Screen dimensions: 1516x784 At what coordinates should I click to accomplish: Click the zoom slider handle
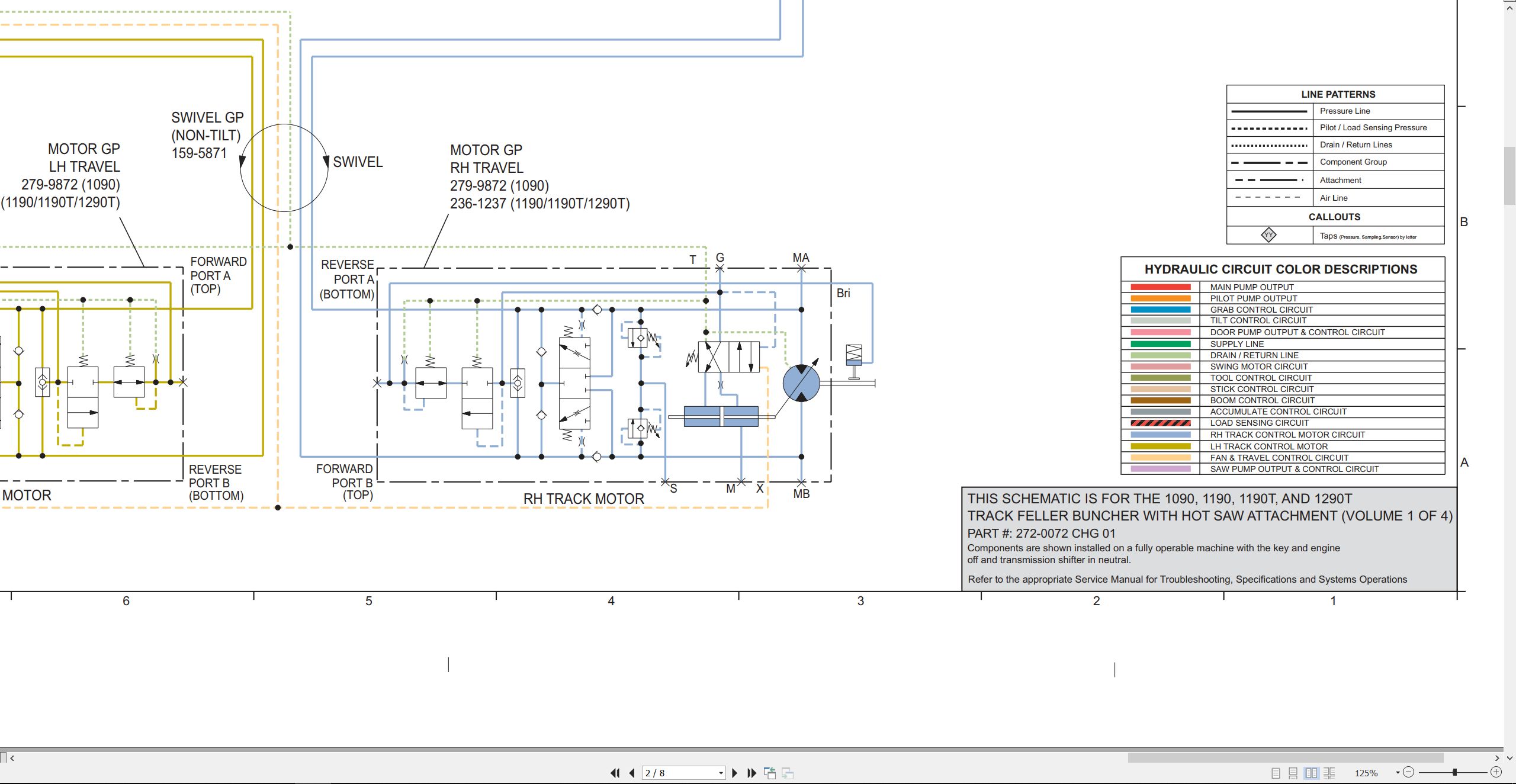click(x=1455, y=772)
